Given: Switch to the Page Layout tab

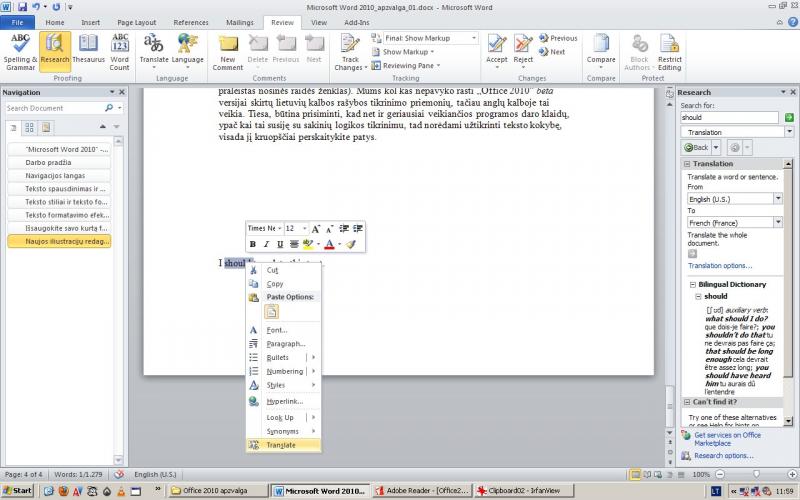Looking at the screenshot, I should pos(137,22).
